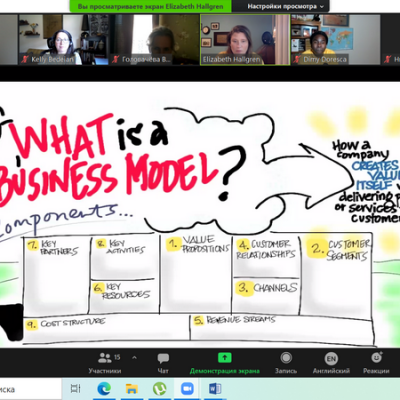The image size is (400, 400).
Task: Select Kelly Bedeian's video thumbnail
Action: (x=63, y=39)
